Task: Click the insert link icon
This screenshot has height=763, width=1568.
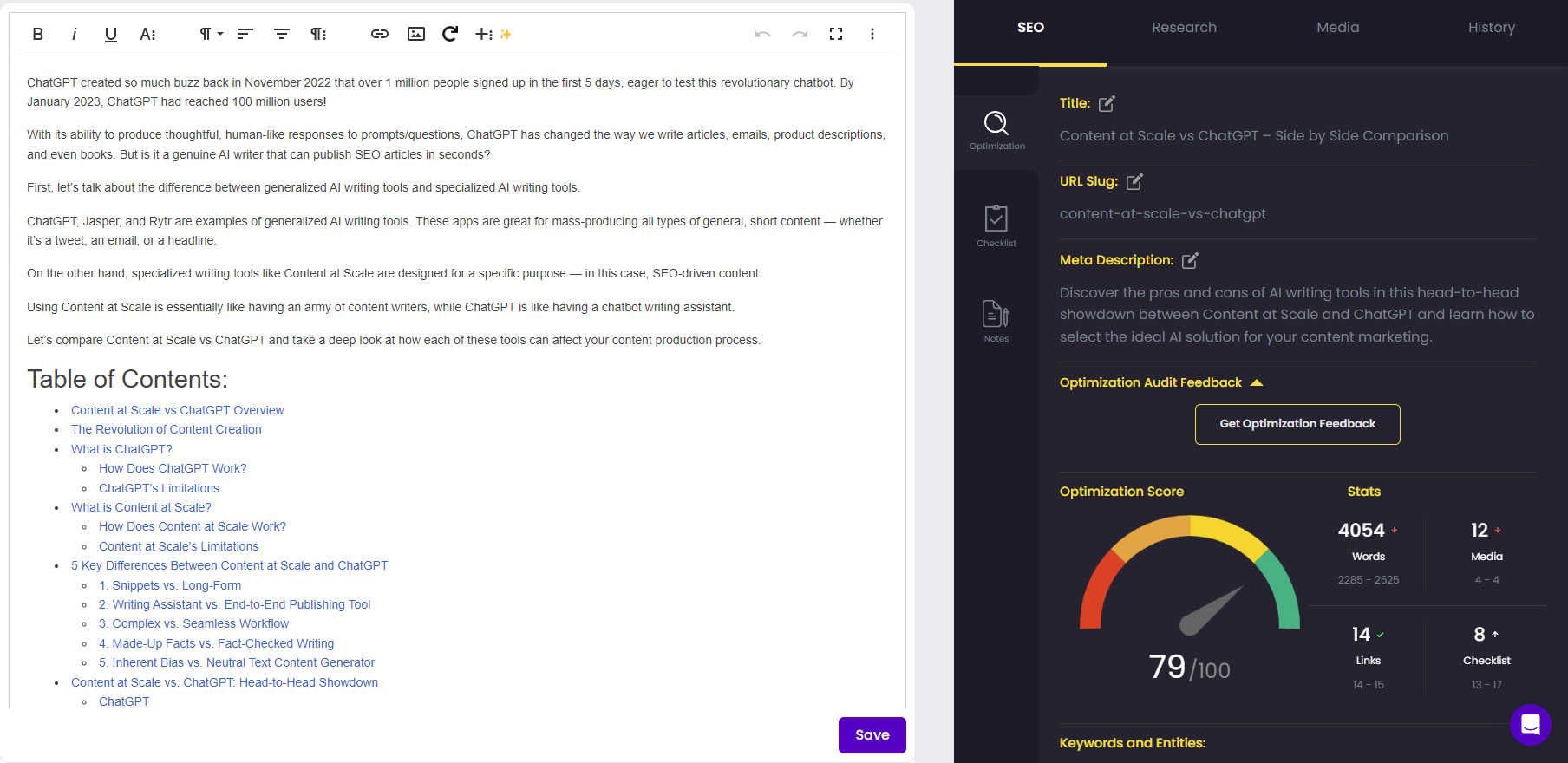Action: 379,34
